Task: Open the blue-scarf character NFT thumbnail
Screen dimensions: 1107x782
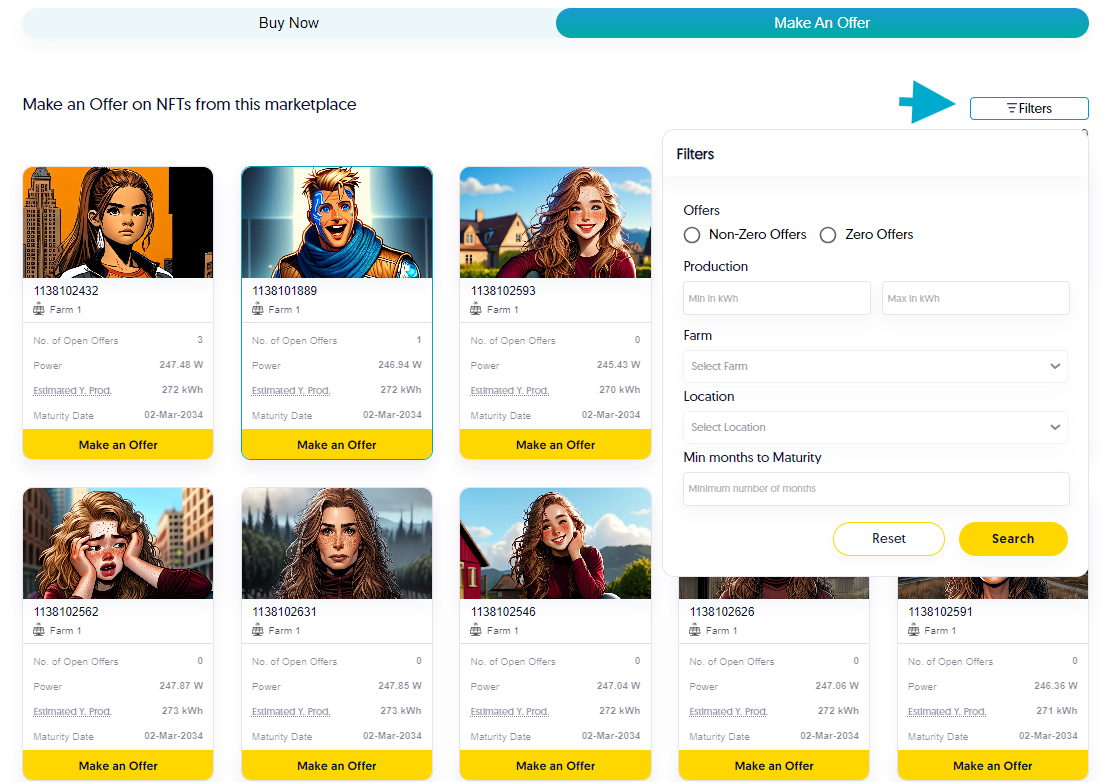Action: (x=337, y=222)
